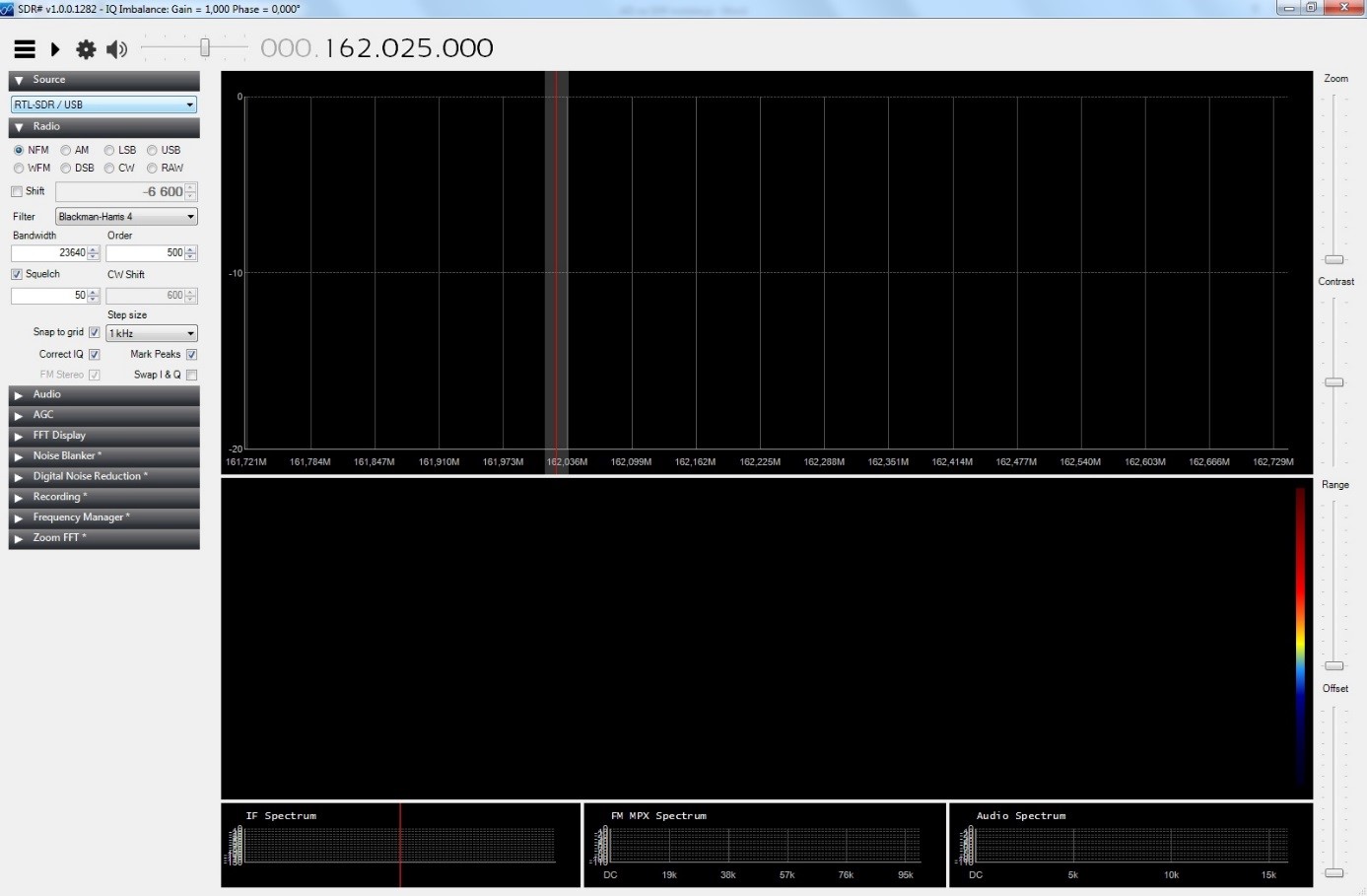Click the Bandwidth input field
Screen dimensions: 1367x896
49,253
